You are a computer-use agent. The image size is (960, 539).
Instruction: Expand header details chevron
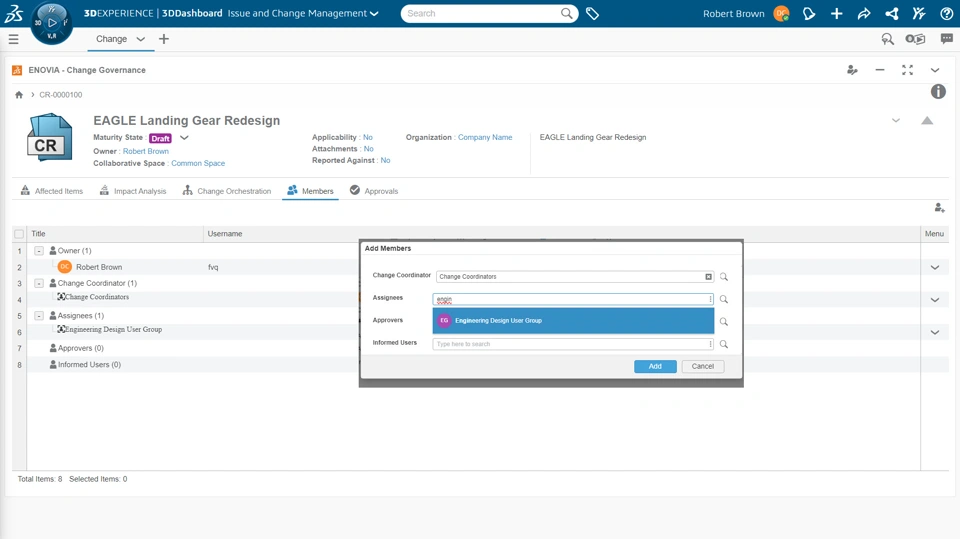point(896,121)
